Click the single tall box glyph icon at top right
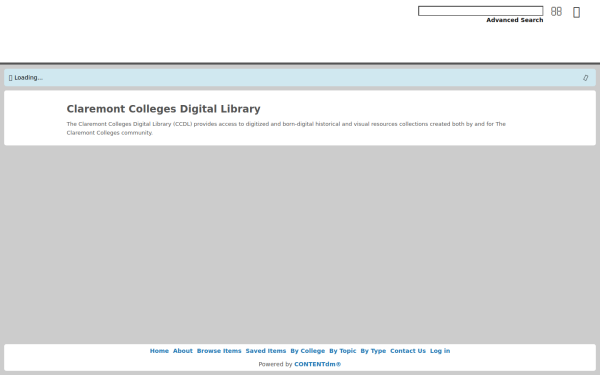This screenshot has height=375, width=600. pyautogui.click(x=576, y=12)
